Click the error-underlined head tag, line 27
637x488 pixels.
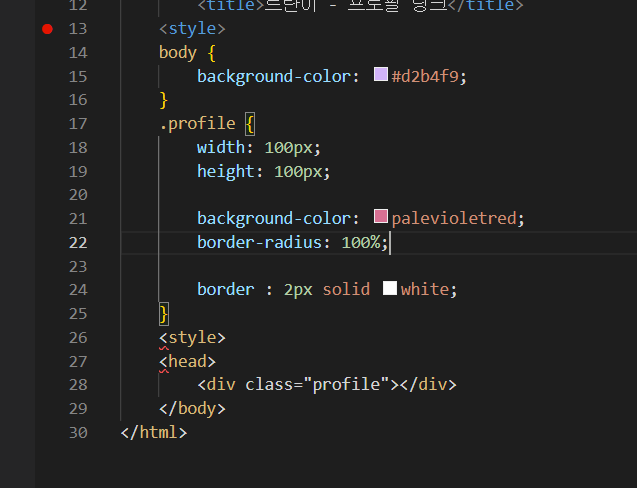point(187,362)
